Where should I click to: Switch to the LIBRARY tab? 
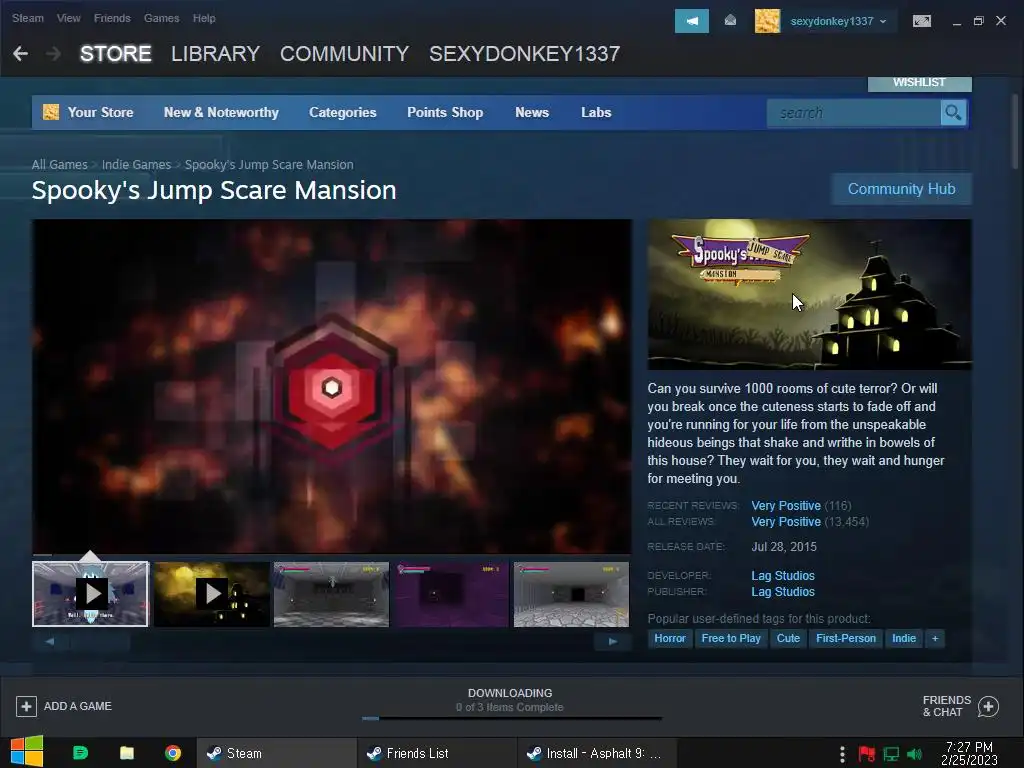click(x=216, y=54)
